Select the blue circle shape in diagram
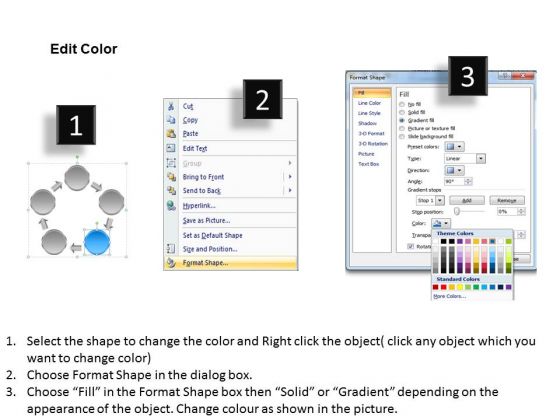The image size is (560, 420). click(x=97, y=242)
